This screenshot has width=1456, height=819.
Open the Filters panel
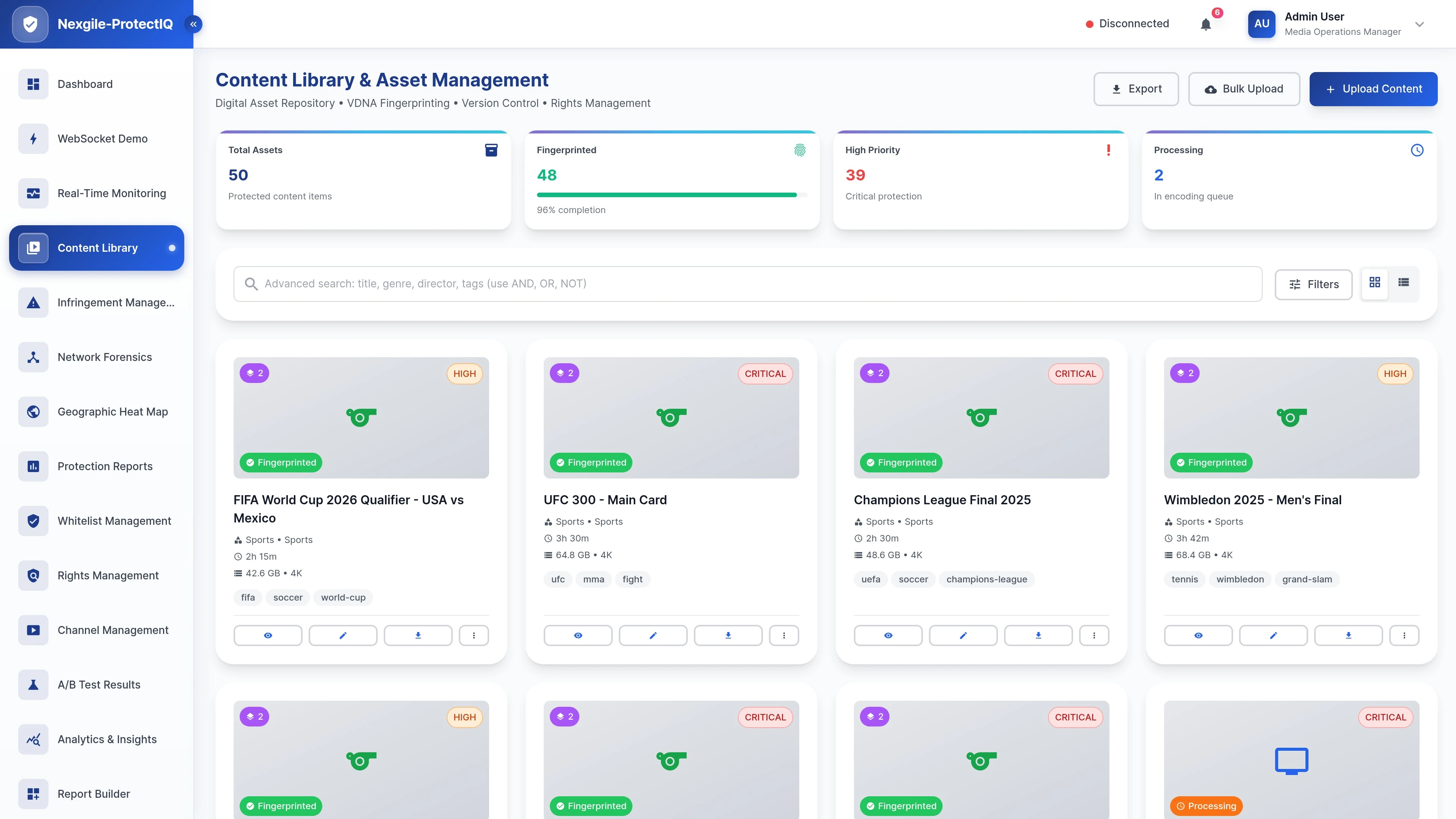[x=1313, y=284]
